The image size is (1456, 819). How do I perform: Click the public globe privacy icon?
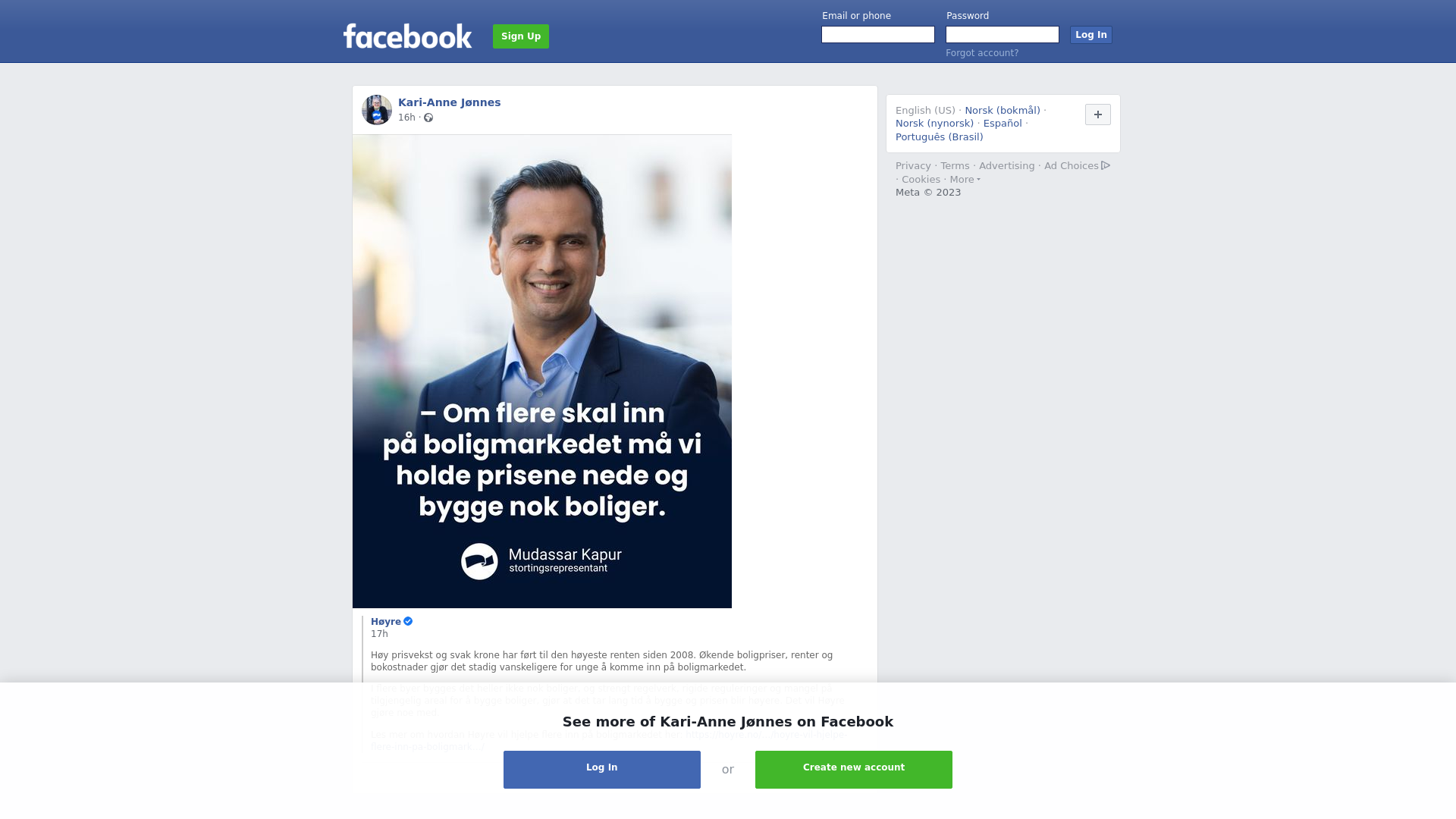click(428, 118)
